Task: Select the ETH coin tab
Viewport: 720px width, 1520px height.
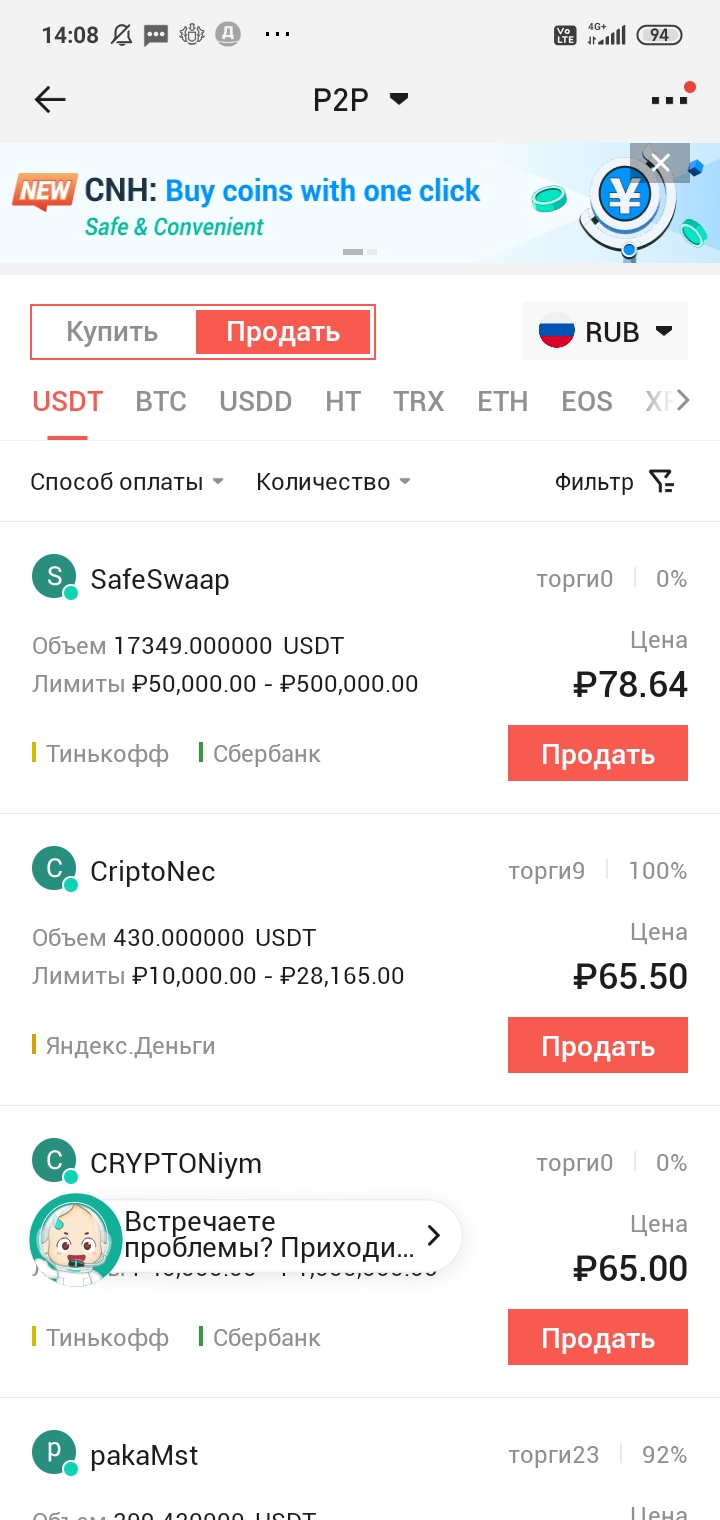Action: coord(502,401)
